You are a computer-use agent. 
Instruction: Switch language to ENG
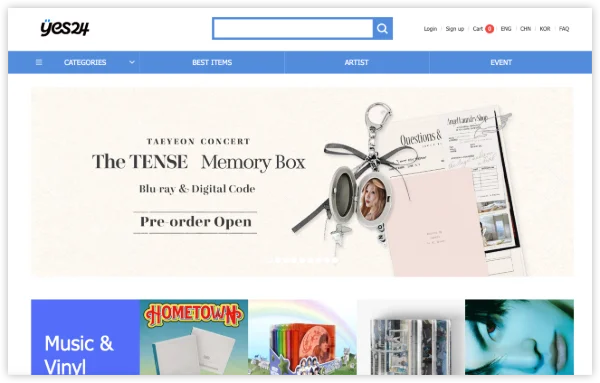point(506,29)
